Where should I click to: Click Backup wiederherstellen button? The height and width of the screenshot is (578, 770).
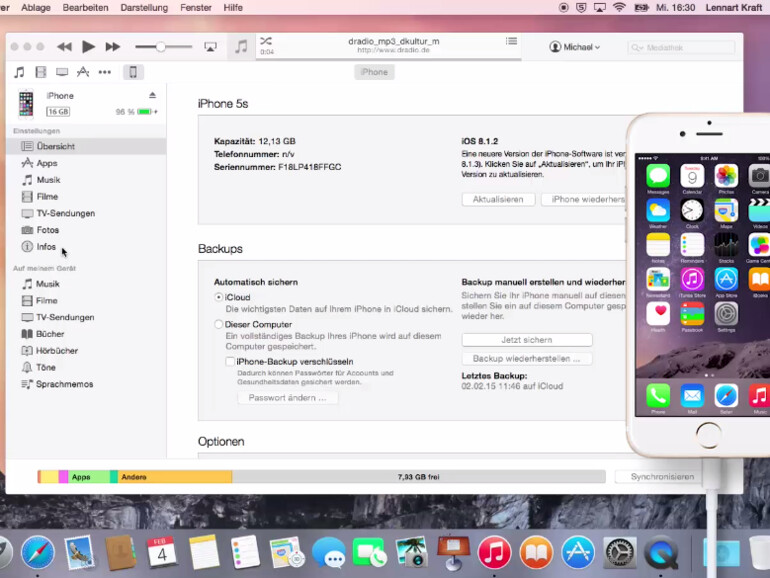pyautogui.click(x=527, y=358)
